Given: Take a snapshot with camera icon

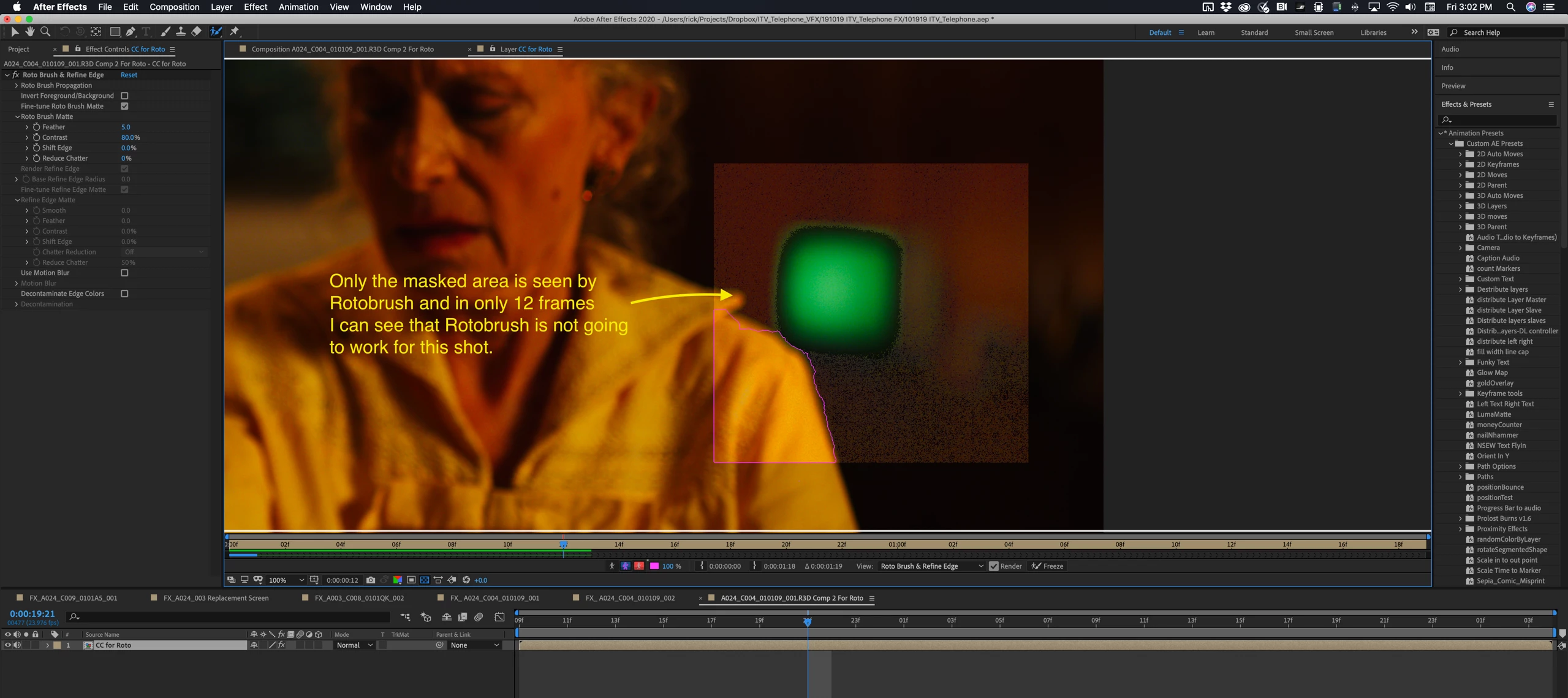Looking at the screenshot, I should [371, 580].
